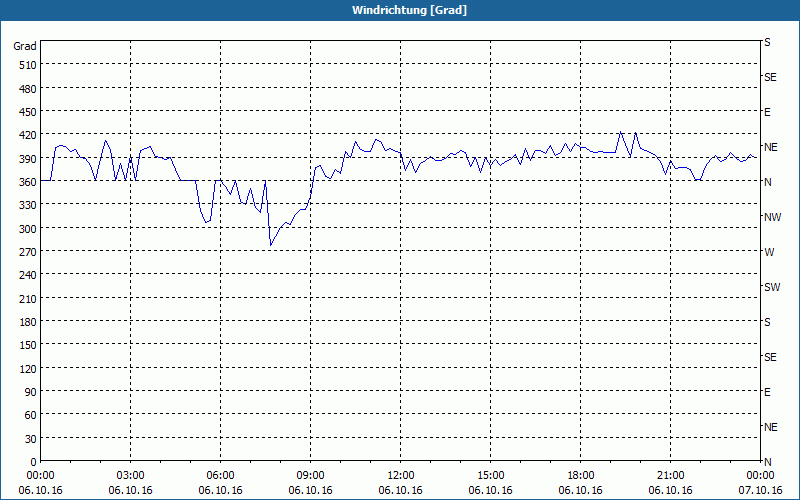Click the 06.10.16 date under 18:00
800x500 pixels.
pos(581,490)
